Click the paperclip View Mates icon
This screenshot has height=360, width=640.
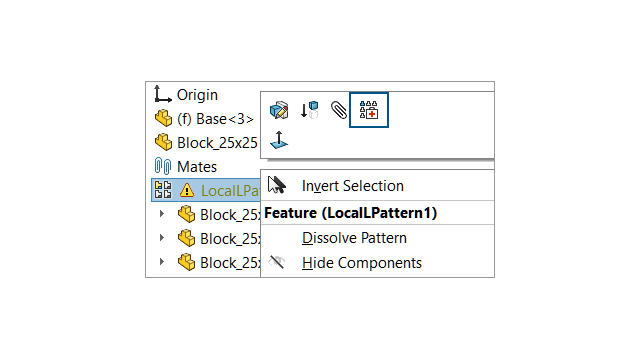pyautogui.click(x=339, y=110)
